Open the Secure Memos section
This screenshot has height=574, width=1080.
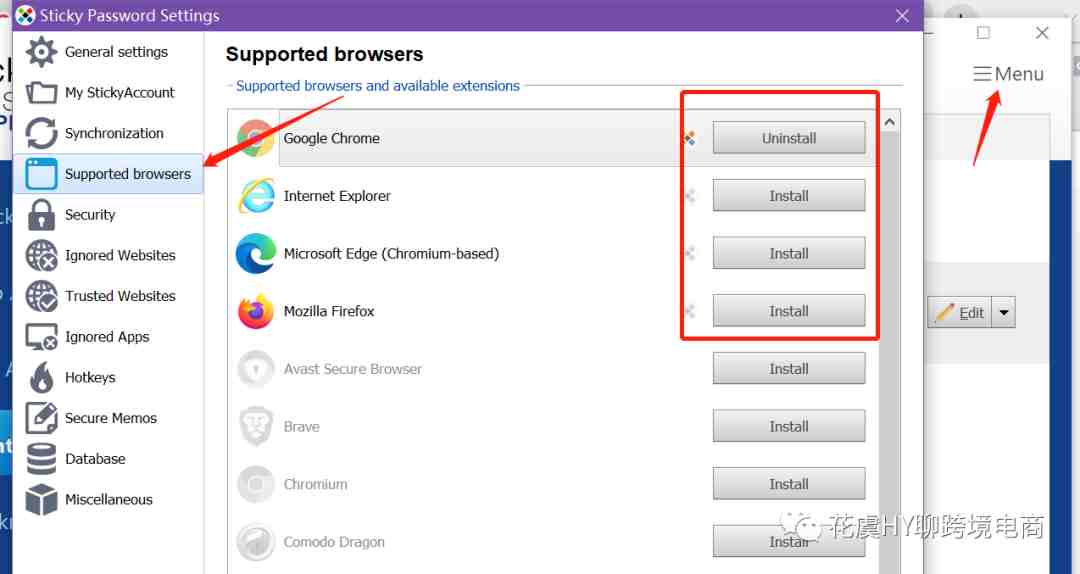pos(108,418)
